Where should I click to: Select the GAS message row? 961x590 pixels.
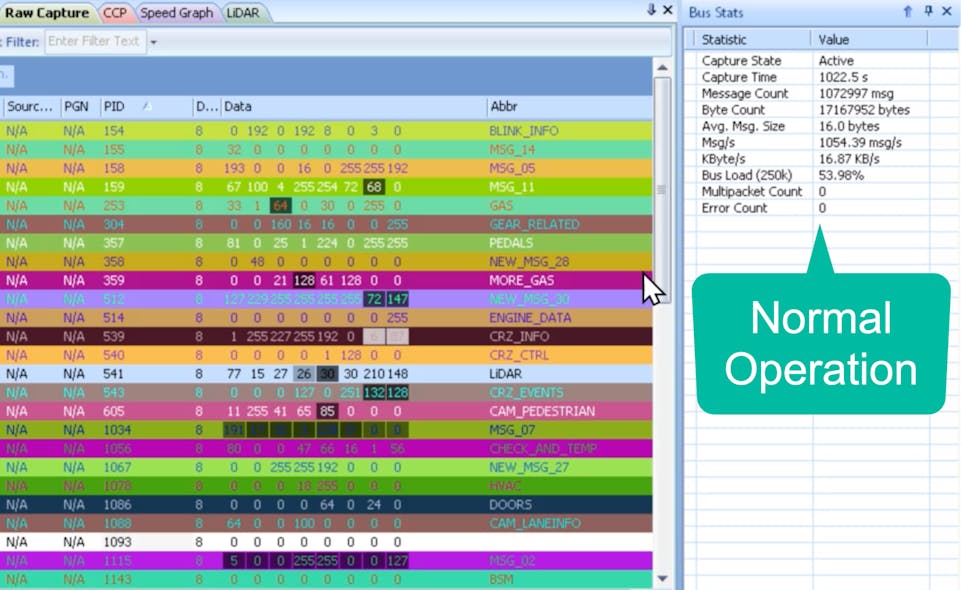pyautogui.click(x=326, y=205)
